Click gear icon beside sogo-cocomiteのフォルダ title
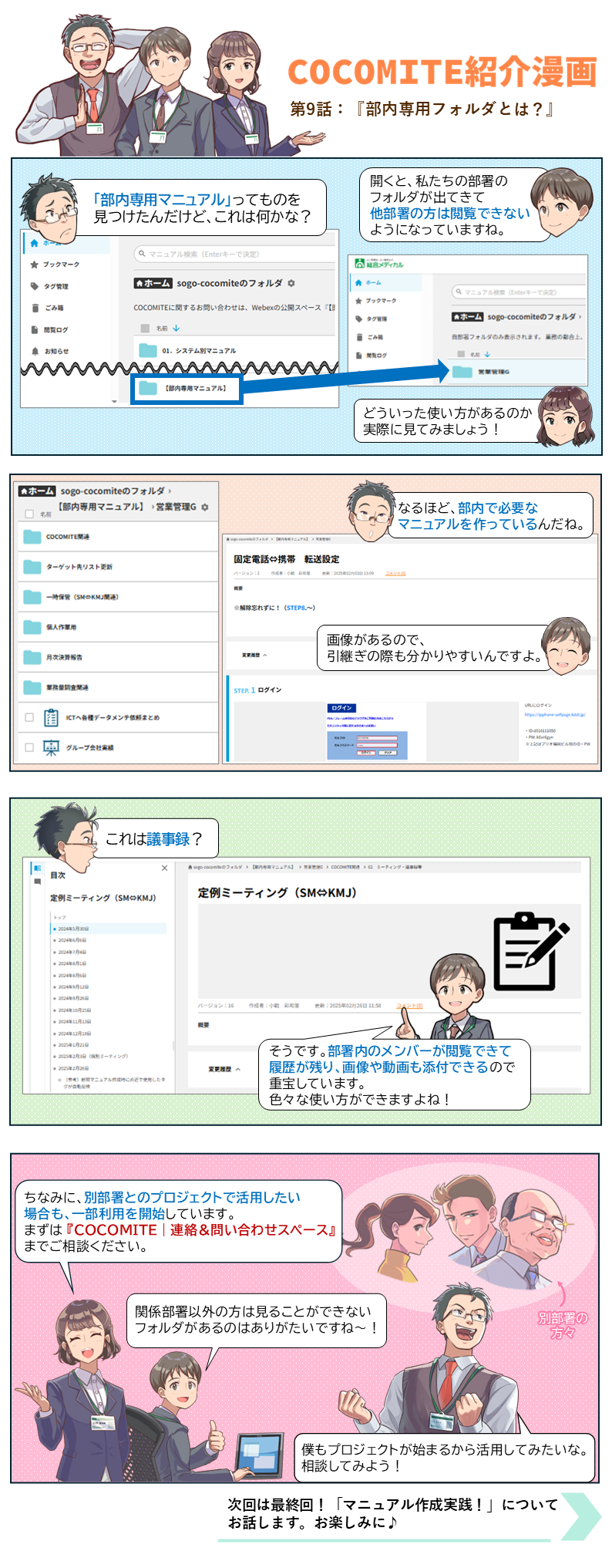 [291, 283]
